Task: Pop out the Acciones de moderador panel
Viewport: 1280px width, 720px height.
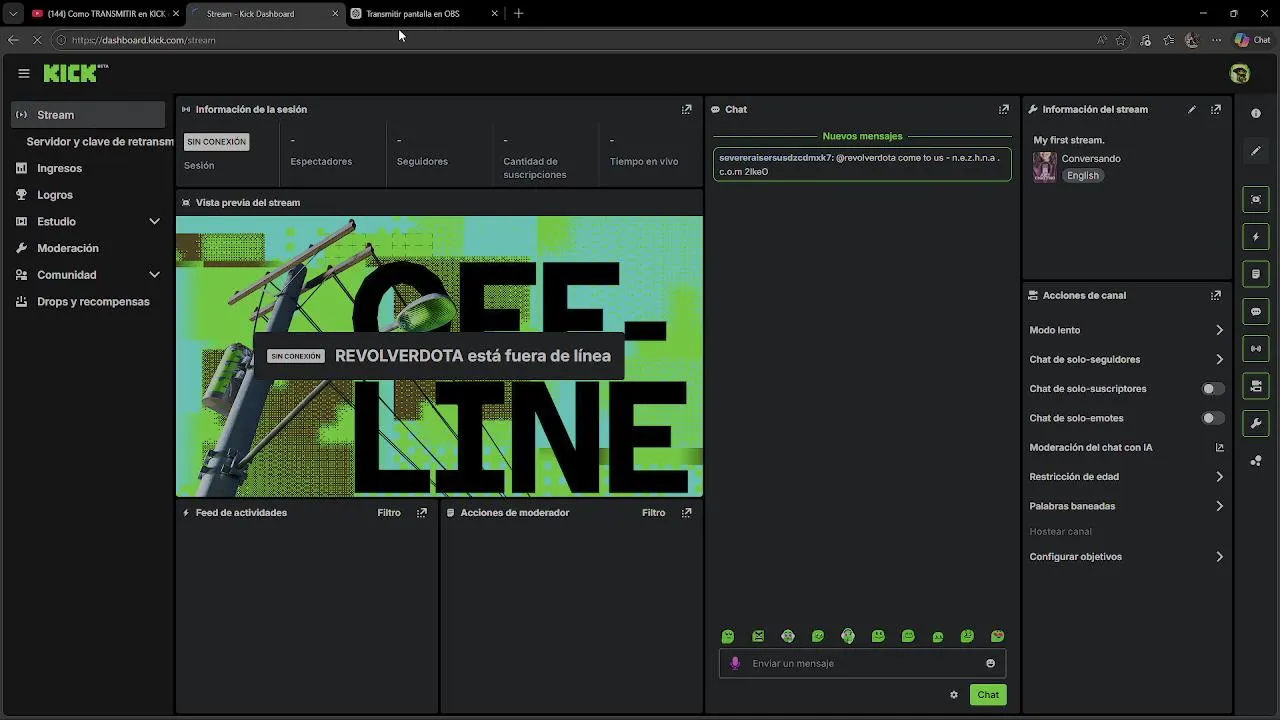Action: pyautogui.click(x=687, y=512)
